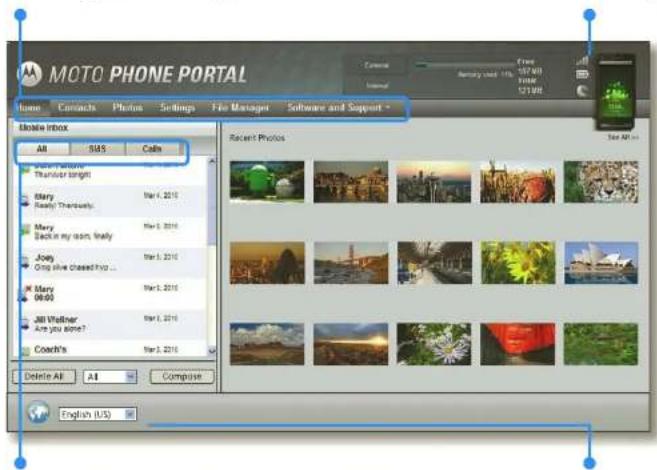Click the memory used progress bar
Viewport: 657px width, 470px height.
465,65
